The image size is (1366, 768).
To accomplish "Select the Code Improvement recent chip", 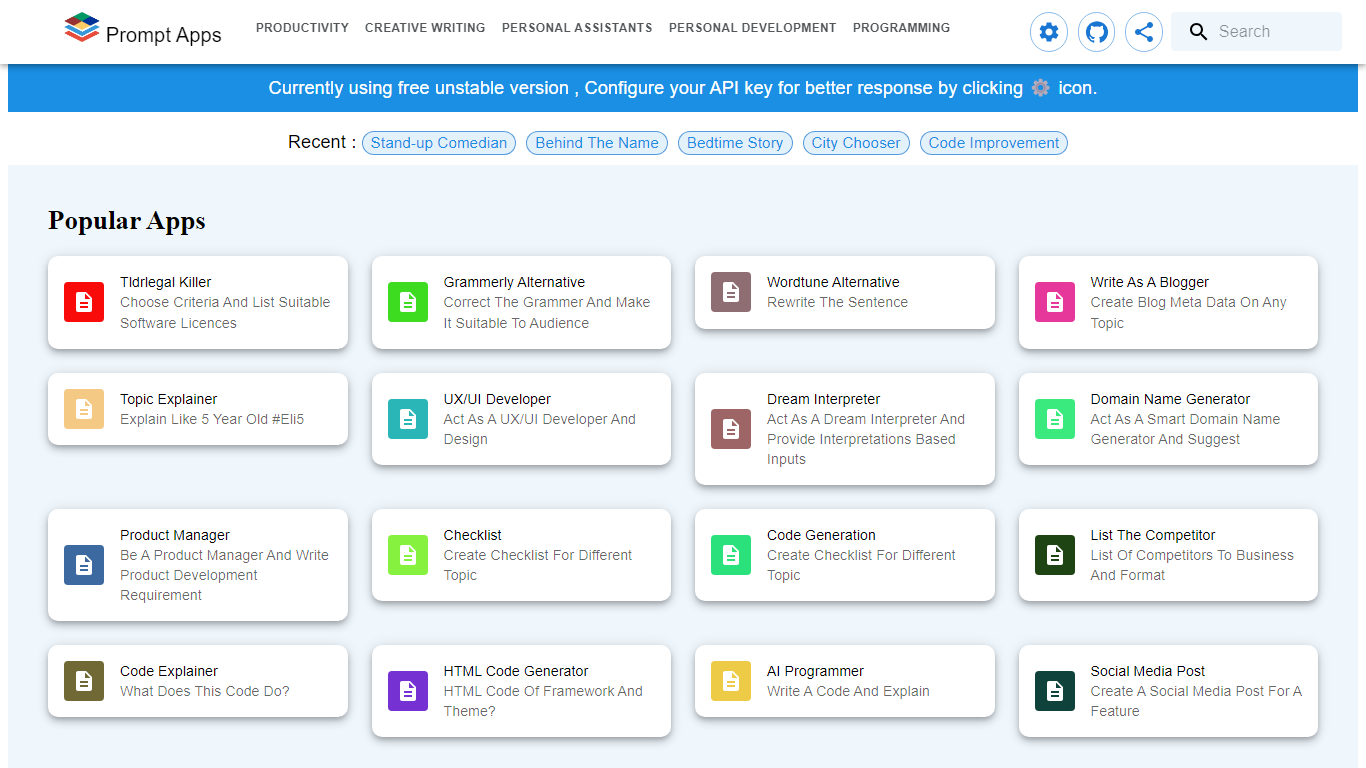I will pos(993,143).
